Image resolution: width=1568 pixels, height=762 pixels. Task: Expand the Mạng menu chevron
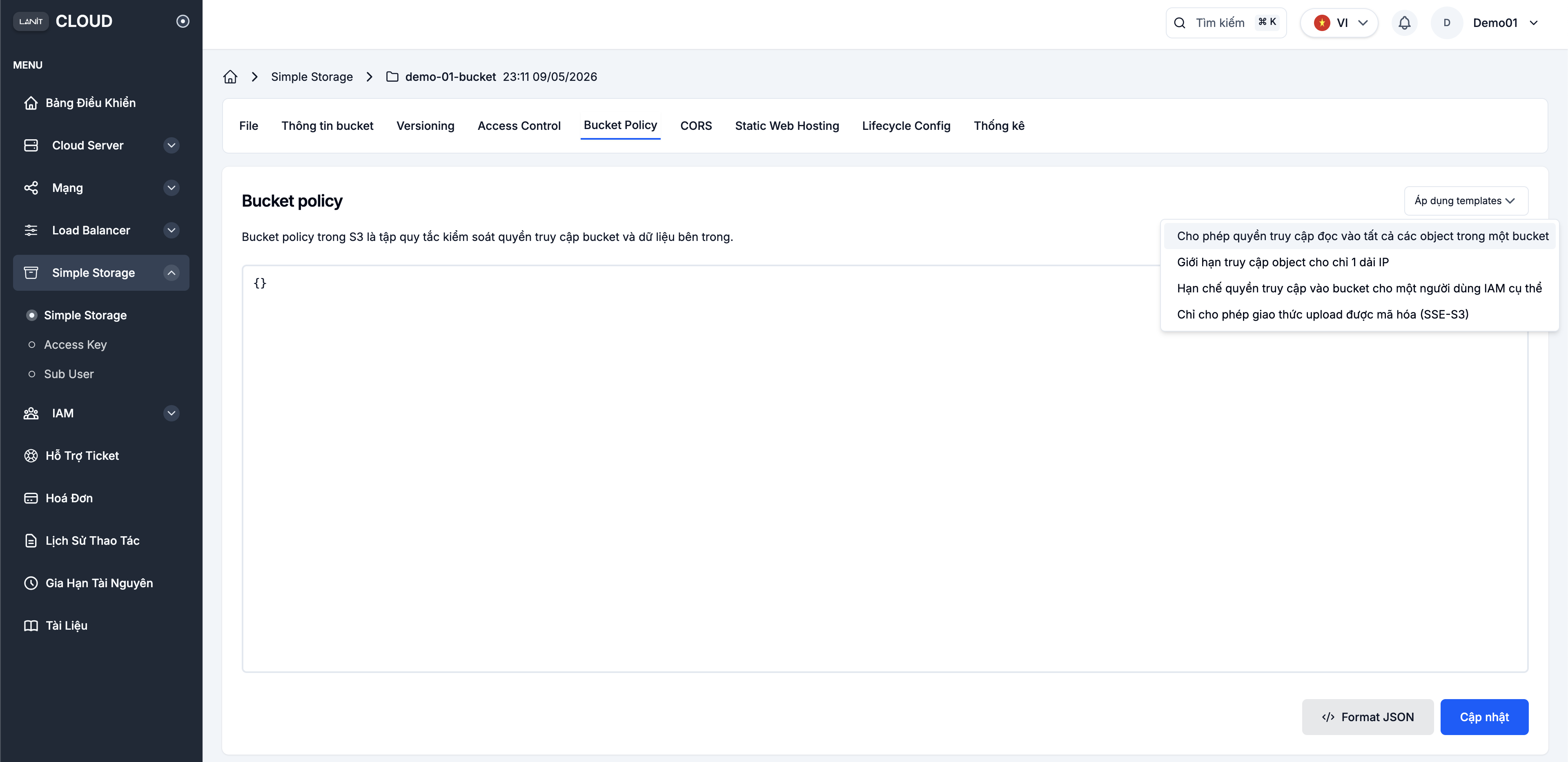[x=171, y=188]
